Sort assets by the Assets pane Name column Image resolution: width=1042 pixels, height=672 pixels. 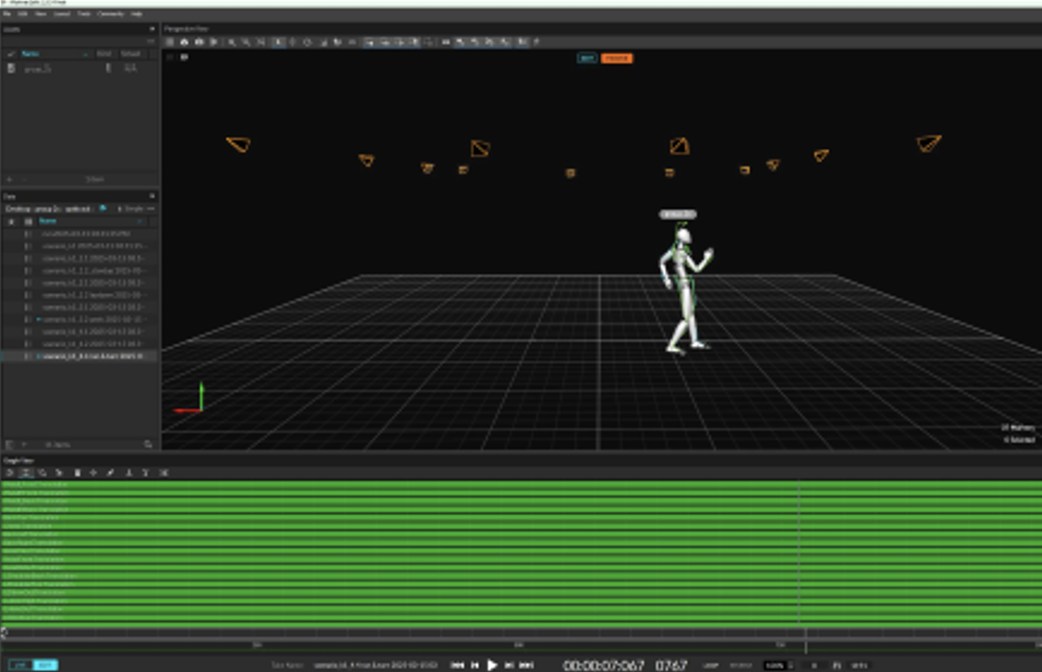[x=54, y=54]
